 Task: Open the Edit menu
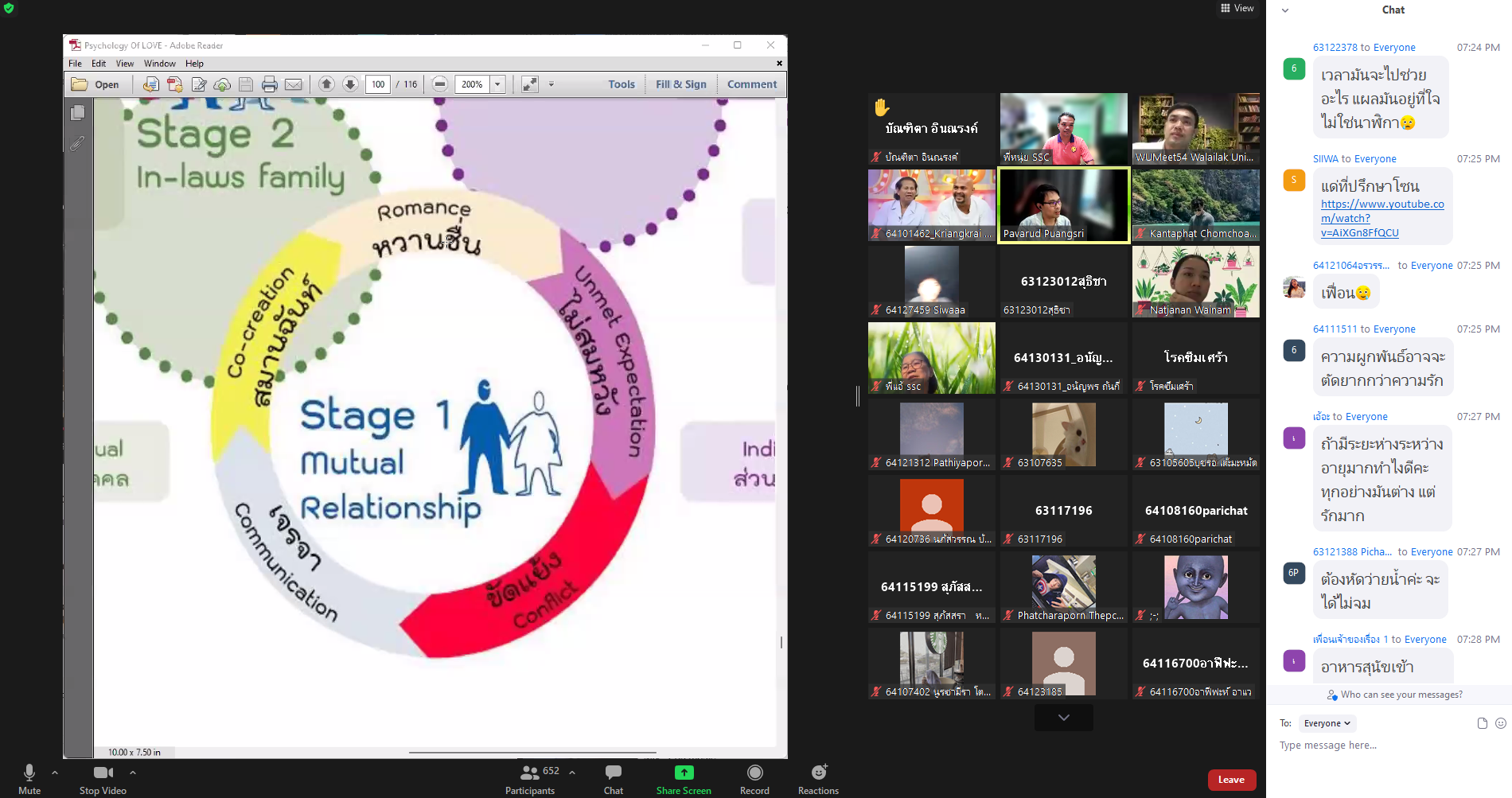(x=99, y=64)
